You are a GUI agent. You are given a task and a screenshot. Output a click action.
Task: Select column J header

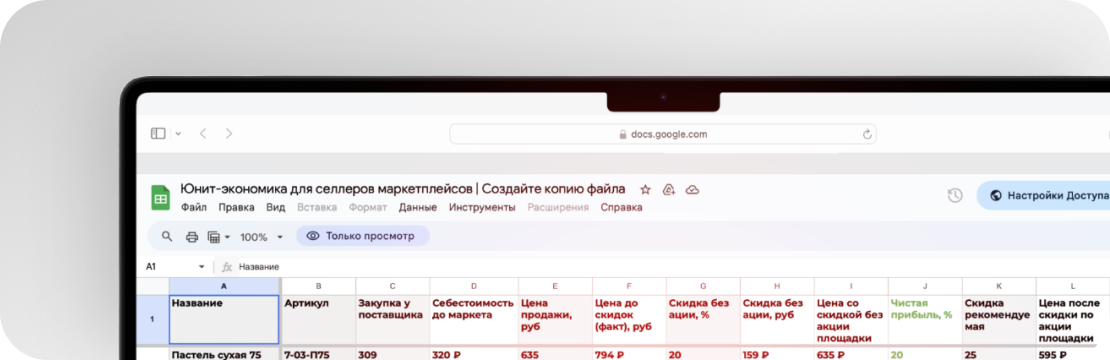point(925,286)
